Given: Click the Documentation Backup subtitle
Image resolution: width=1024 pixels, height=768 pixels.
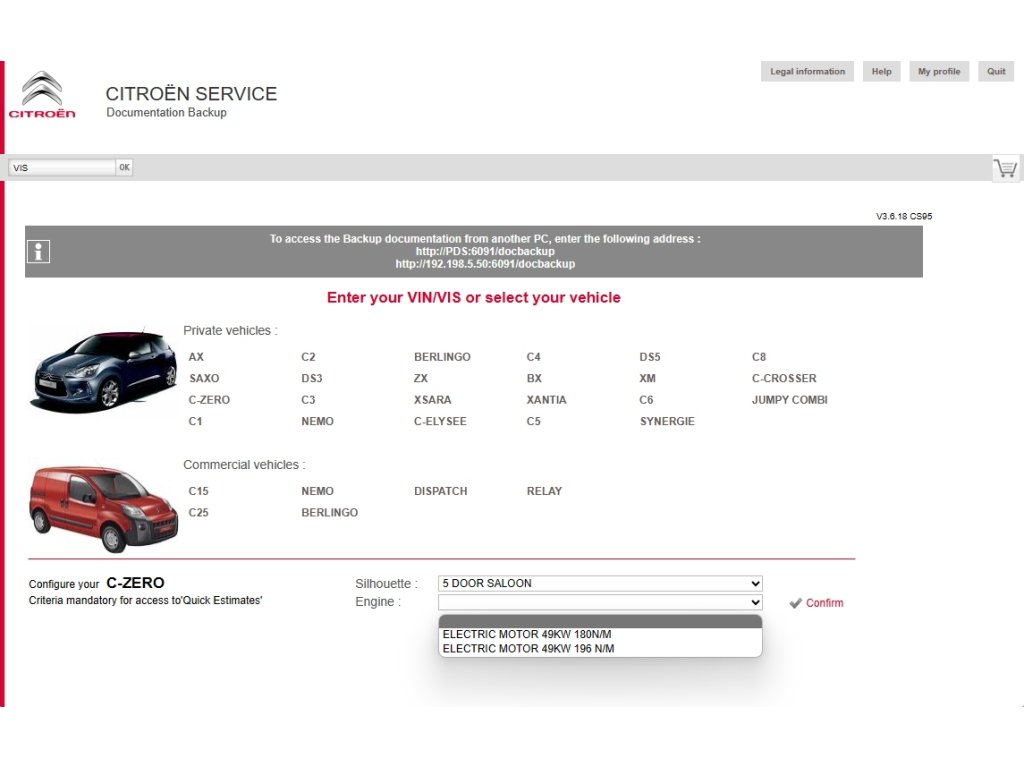Looking at the screenshot, I should pyautogui.click(x=167, y=112).
